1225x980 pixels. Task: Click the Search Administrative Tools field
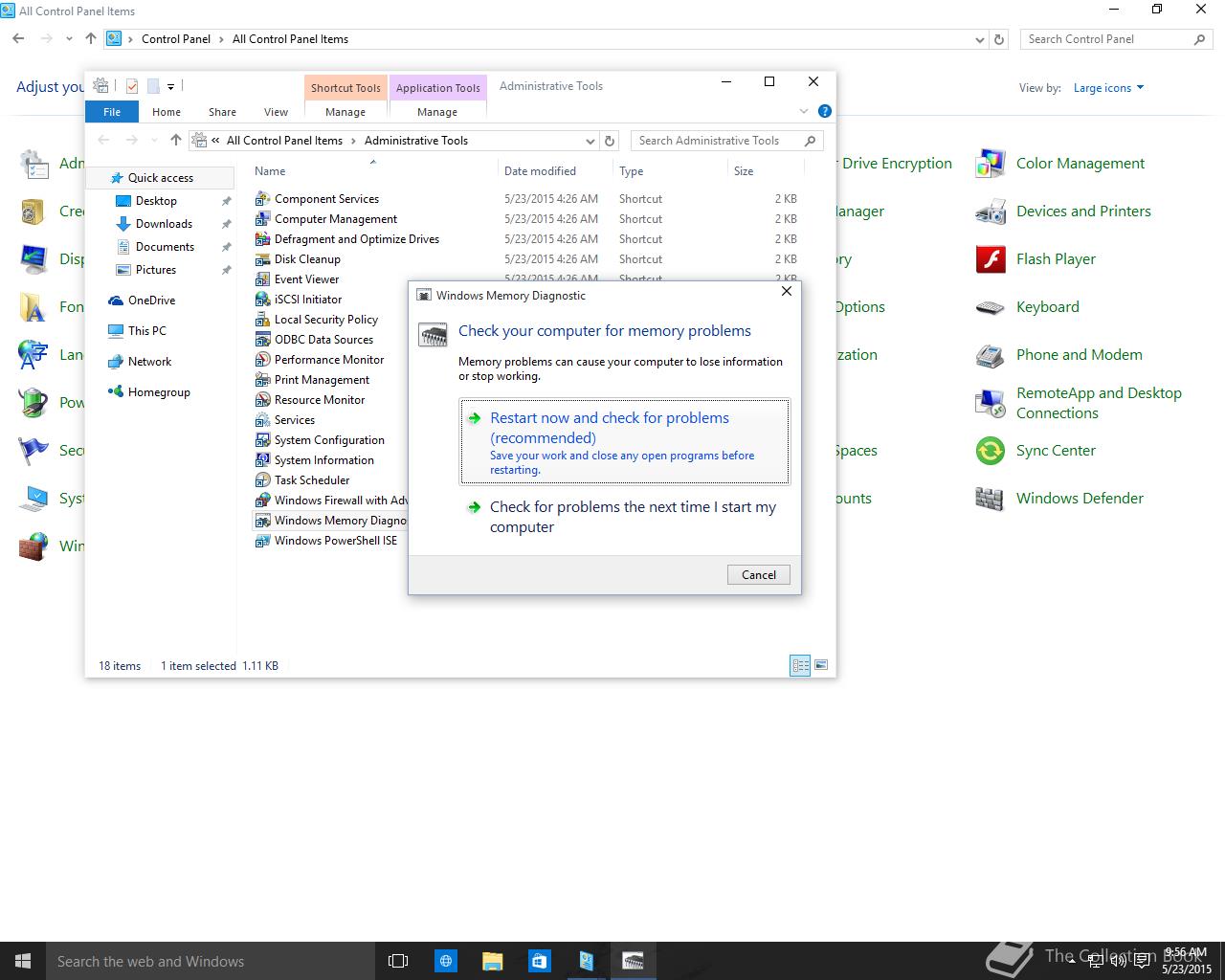(727, 141)
